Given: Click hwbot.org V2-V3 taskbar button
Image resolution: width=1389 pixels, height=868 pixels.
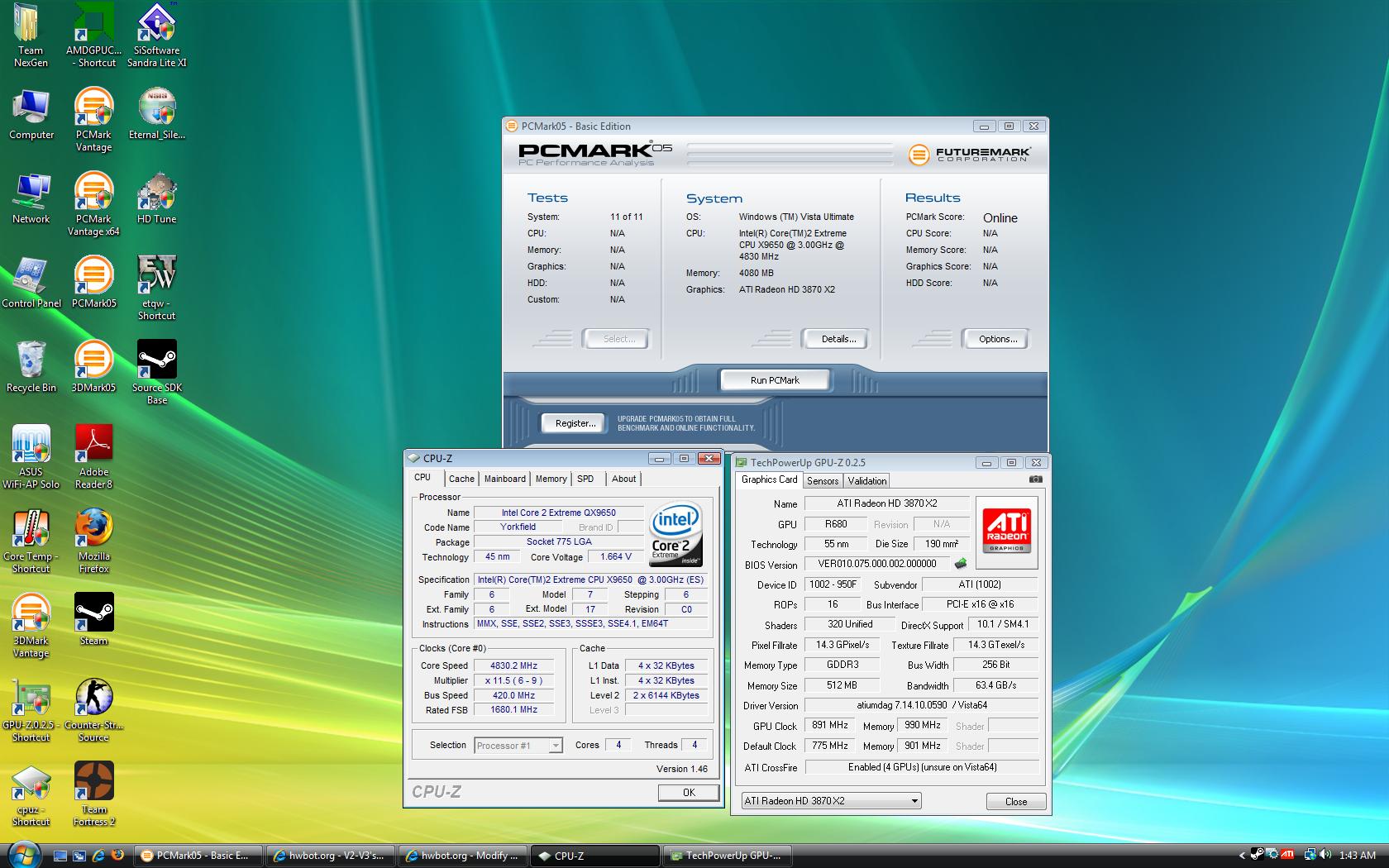Looking at the screenshot, I should pos(331,856).
